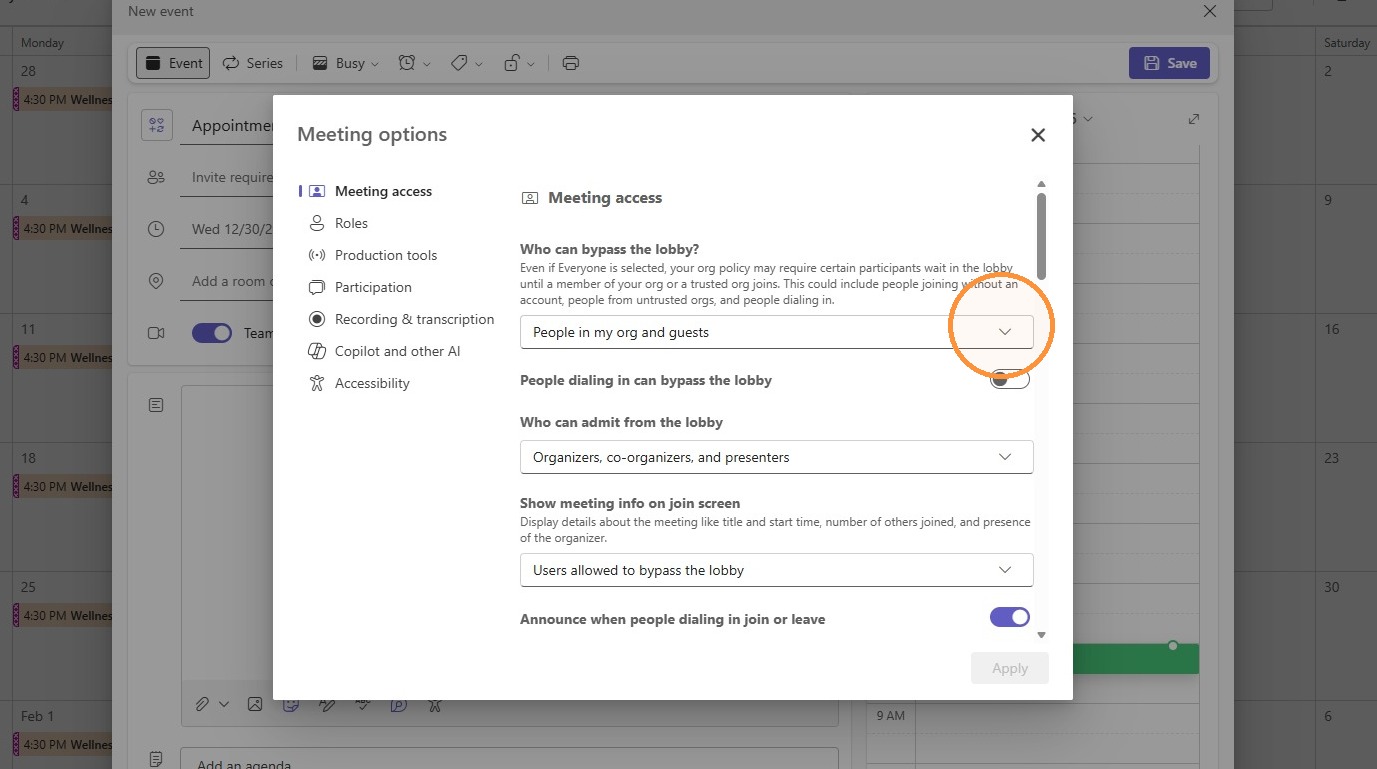Viewport: 1377px width, 769px height.
Task: Enable people dialing in bypass lobby
Action: (1009, 380)
